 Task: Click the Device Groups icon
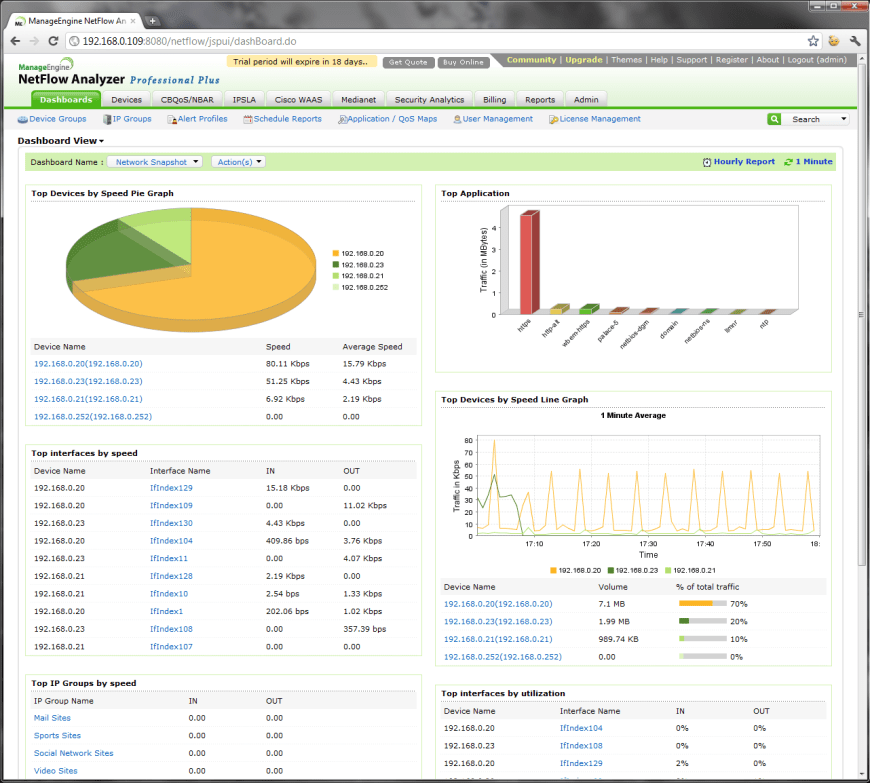point(23,119)
